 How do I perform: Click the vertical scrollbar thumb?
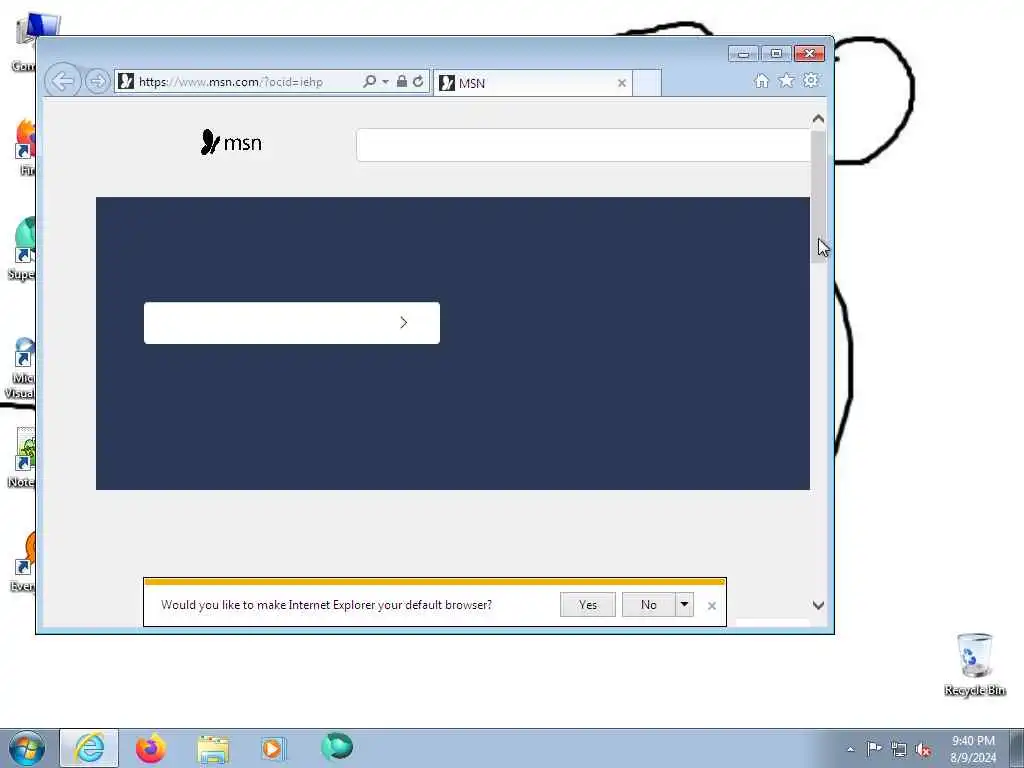tap(818, 197)
